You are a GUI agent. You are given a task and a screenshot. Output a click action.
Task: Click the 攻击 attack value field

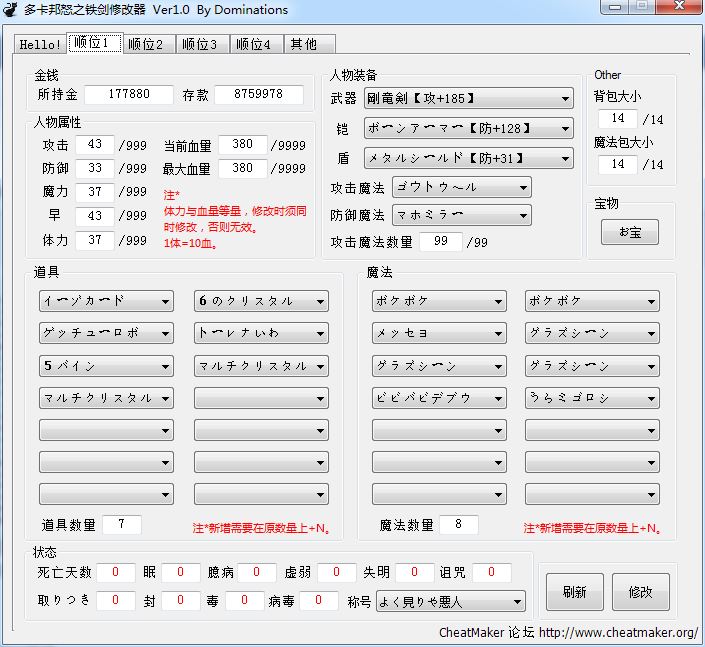tap(95, 145)
